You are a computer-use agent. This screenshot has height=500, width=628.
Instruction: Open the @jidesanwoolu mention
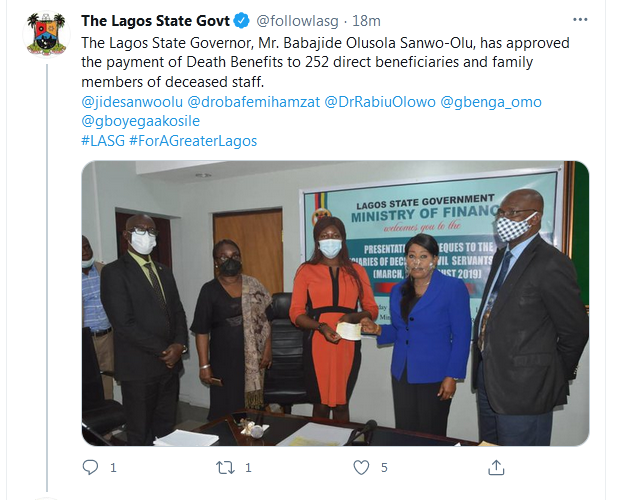pyautogui.click(x=132, y=102)
